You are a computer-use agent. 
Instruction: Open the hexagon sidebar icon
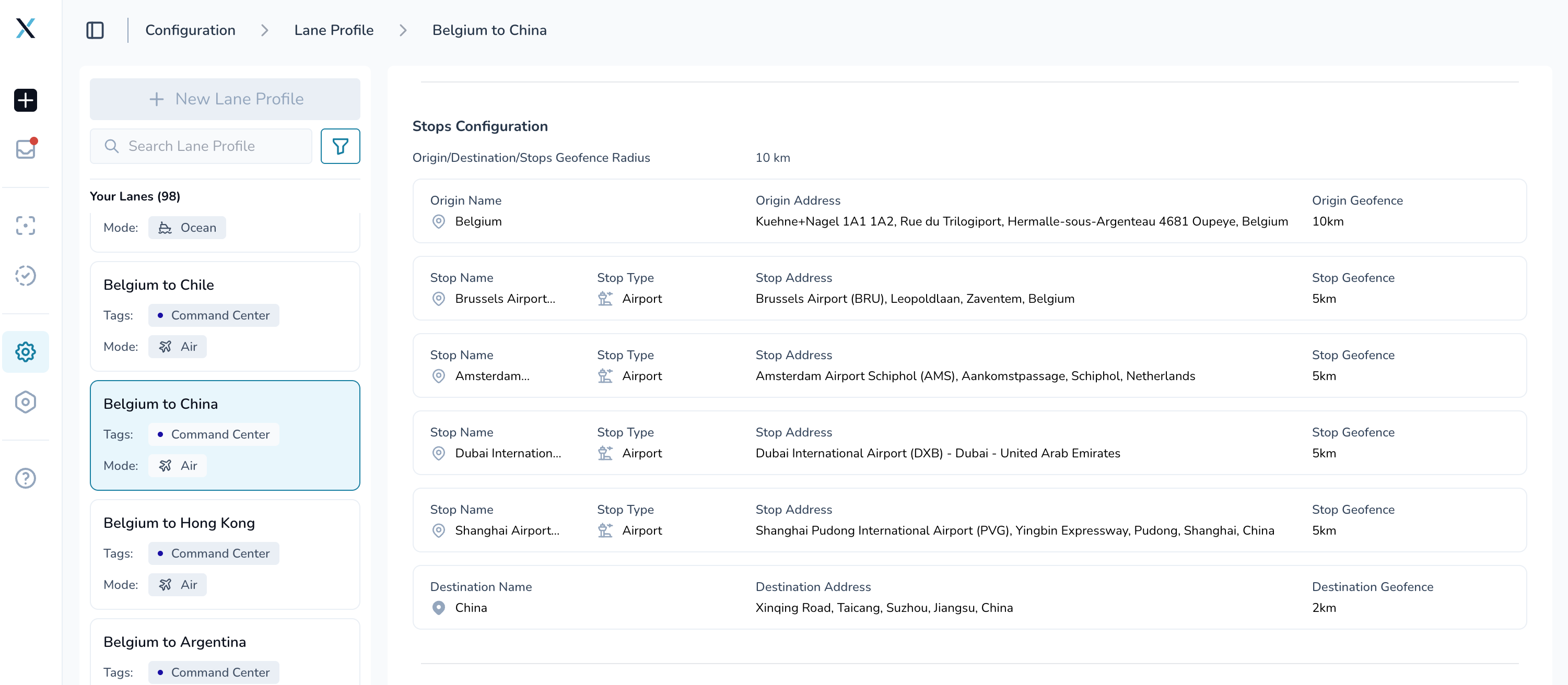pos(26,402)
